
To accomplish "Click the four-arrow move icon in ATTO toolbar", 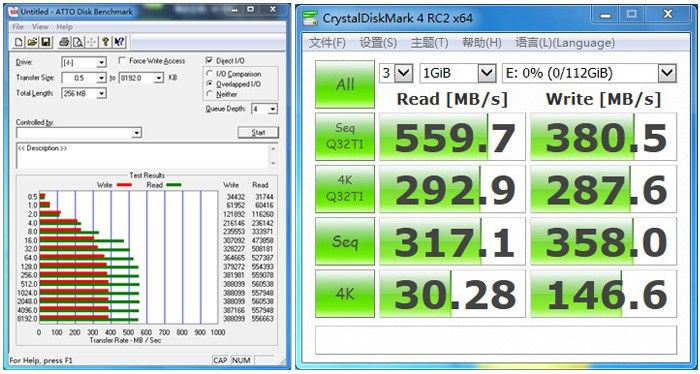I will [92, 42].
